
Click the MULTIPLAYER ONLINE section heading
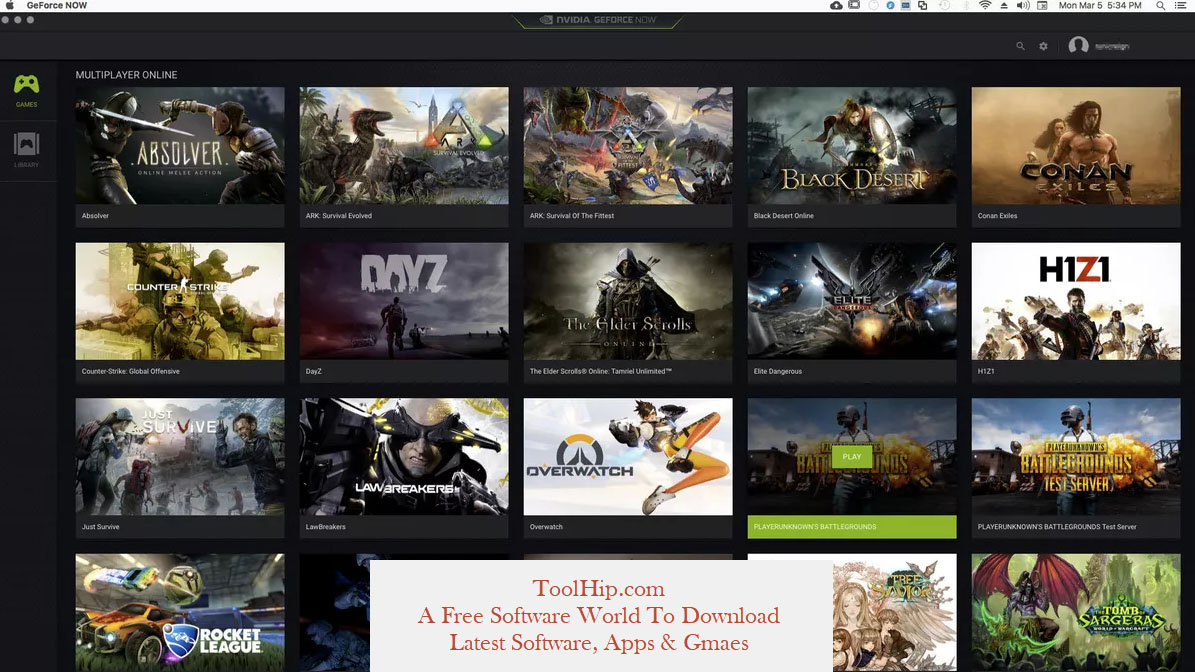tap(127, 75)
